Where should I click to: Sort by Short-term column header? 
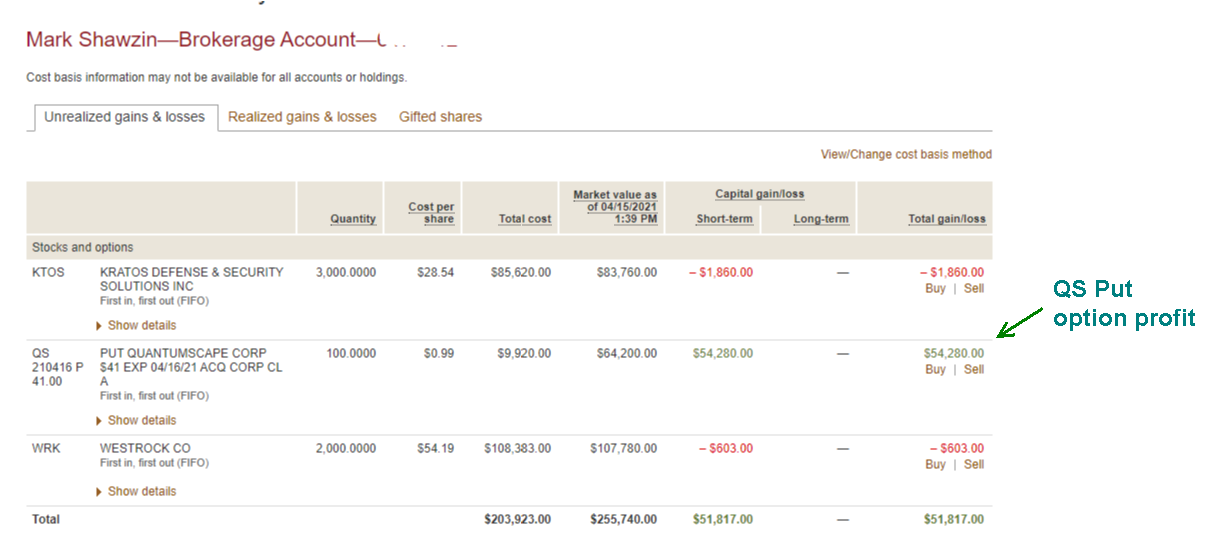724,219
